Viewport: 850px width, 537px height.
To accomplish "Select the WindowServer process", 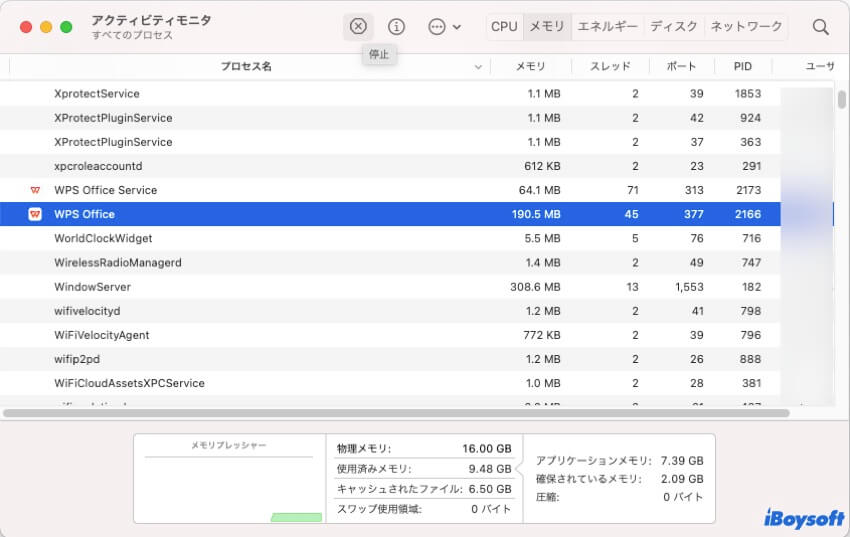I will 390,287.
